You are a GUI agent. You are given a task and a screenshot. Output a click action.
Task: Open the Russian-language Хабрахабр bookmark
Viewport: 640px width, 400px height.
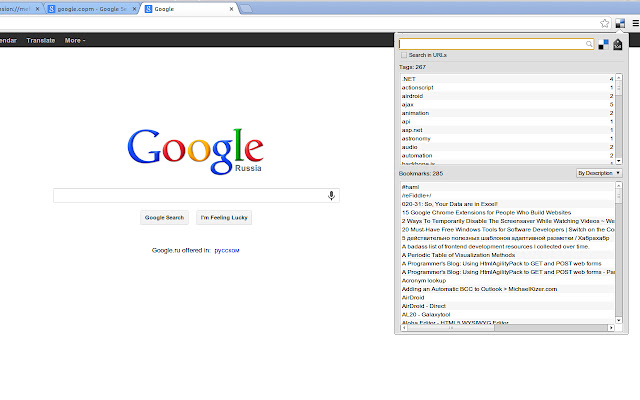point(507,238)
